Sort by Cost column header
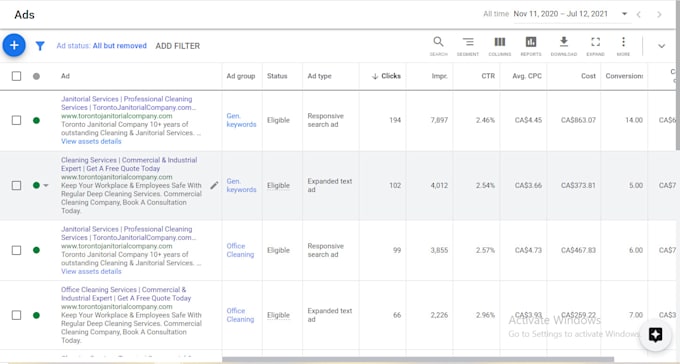The image size is (680, 364). [588, 76]
